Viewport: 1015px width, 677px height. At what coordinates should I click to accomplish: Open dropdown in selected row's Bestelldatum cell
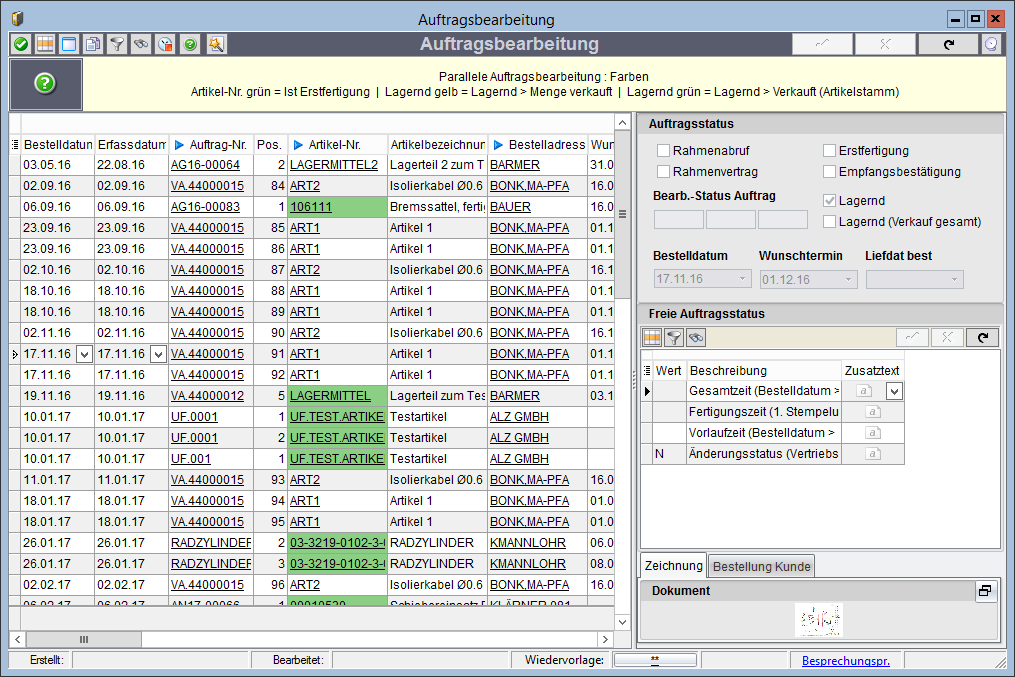(x=84, y=354)
